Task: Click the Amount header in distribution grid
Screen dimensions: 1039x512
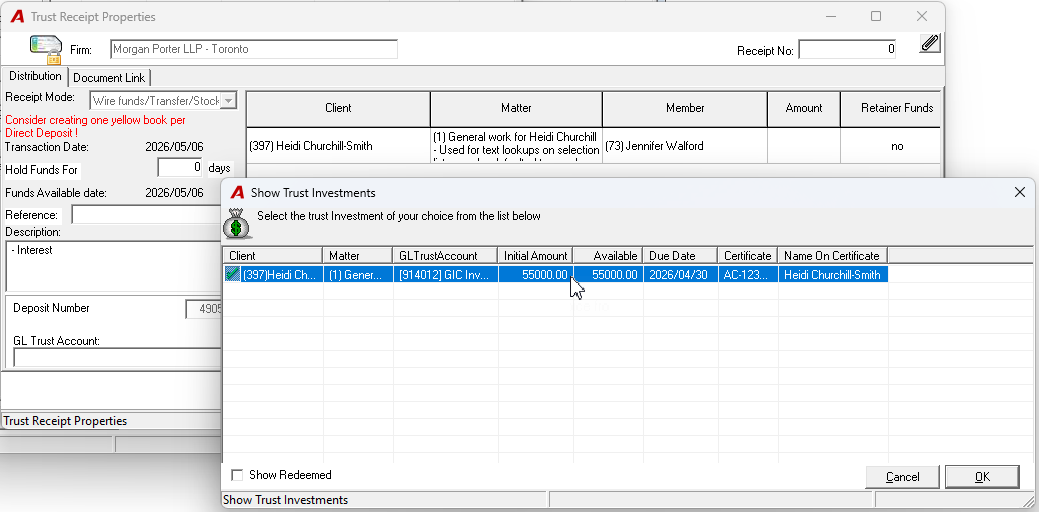Action: [803, 109]
